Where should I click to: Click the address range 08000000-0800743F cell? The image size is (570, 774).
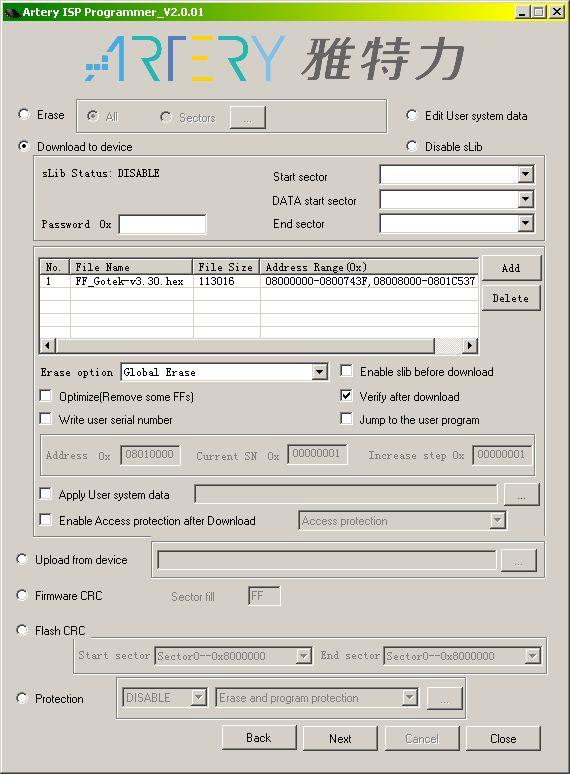tap(369, 281)
